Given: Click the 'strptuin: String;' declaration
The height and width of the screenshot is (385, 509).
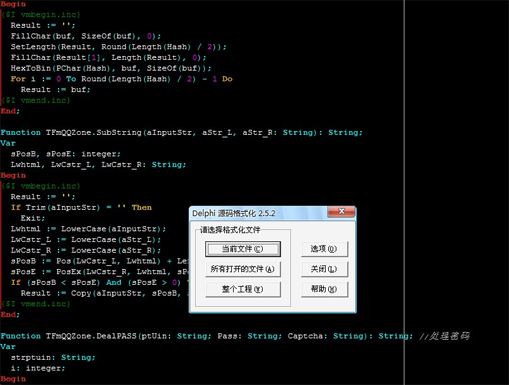Looking at the screenshot, I should 53,357.
